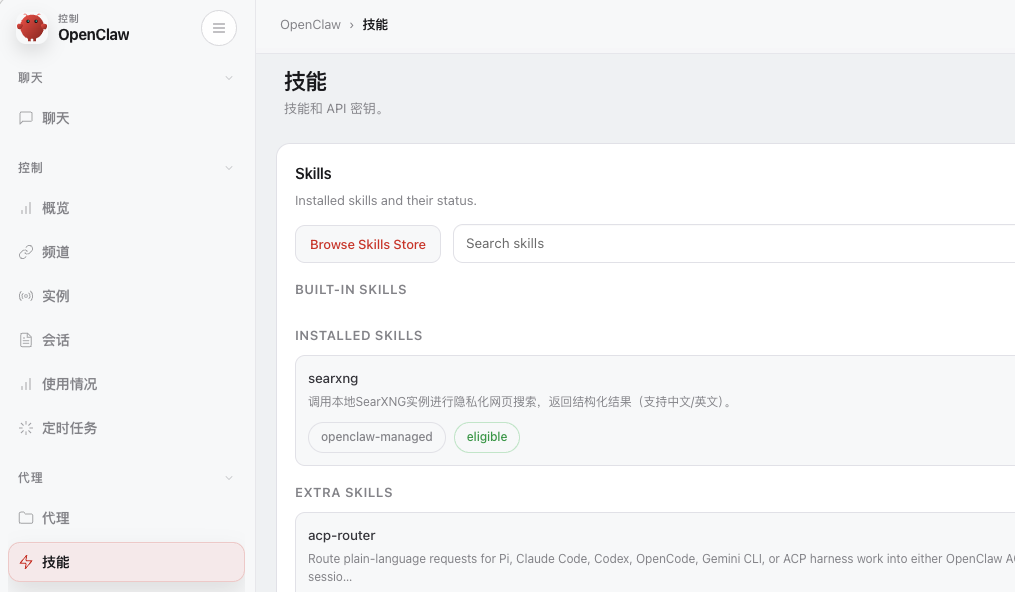Click the folder icon beside 代理

tap(26, 518)
